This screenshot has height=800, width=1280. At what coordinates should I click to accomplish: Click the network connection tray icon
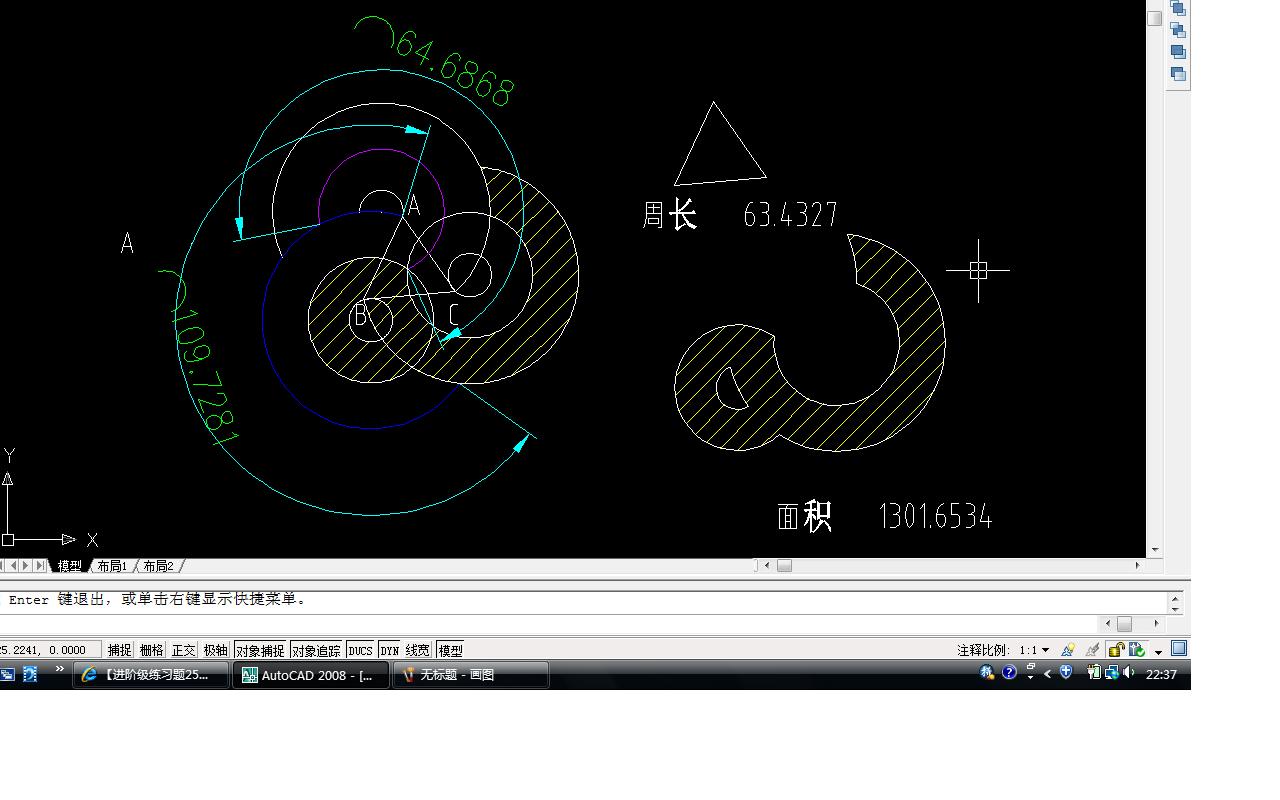pyautogui.click(x=1111, y=673)
